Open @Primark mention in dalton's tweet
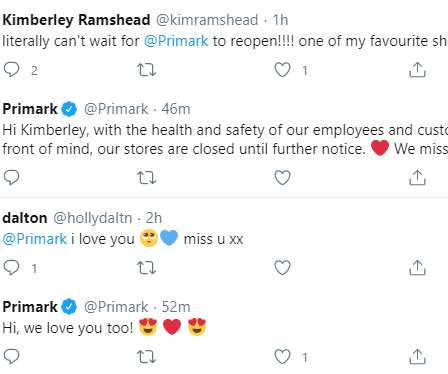Image resolution: width=448 pixels, height=374 pixels. click(x=35, y=239)
